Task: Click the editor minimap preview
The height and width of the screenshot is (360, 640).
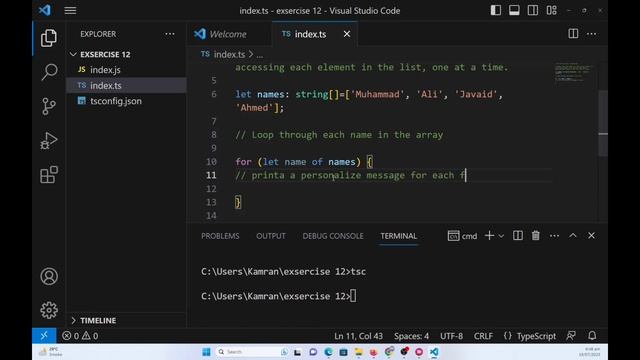Action: (573, 73)
